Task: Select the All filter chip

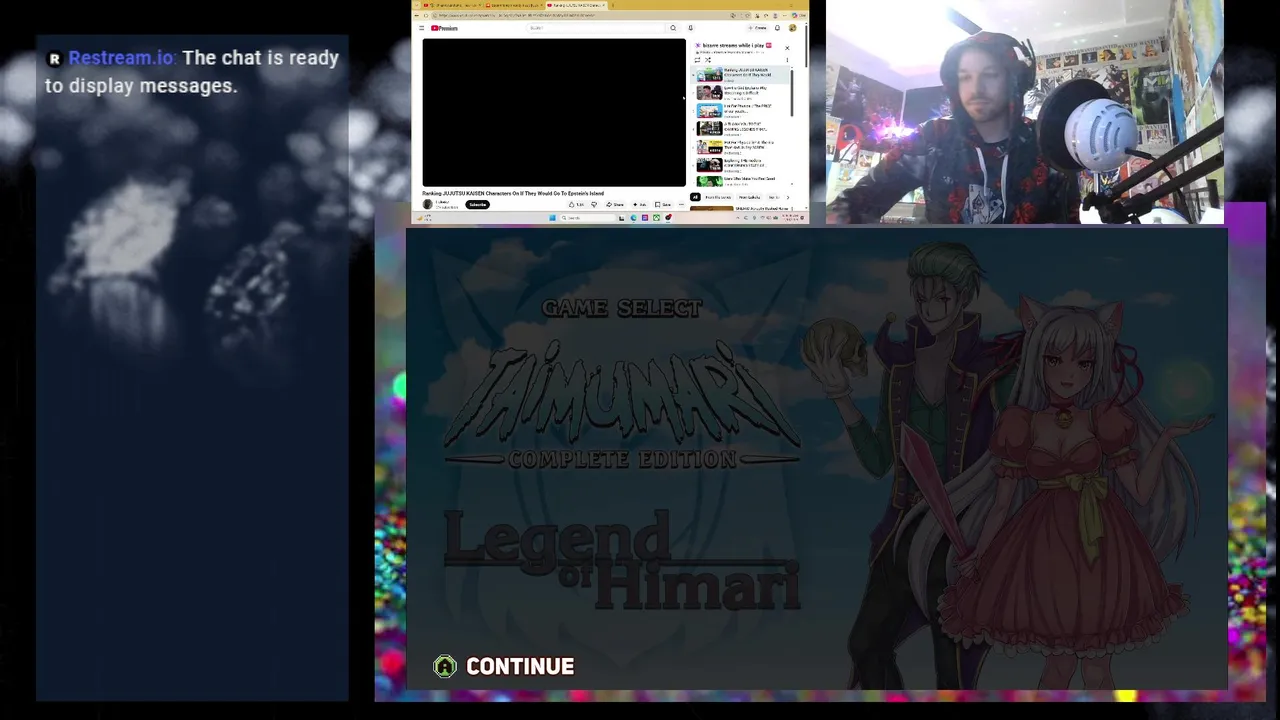Action: tap(695, 197)
